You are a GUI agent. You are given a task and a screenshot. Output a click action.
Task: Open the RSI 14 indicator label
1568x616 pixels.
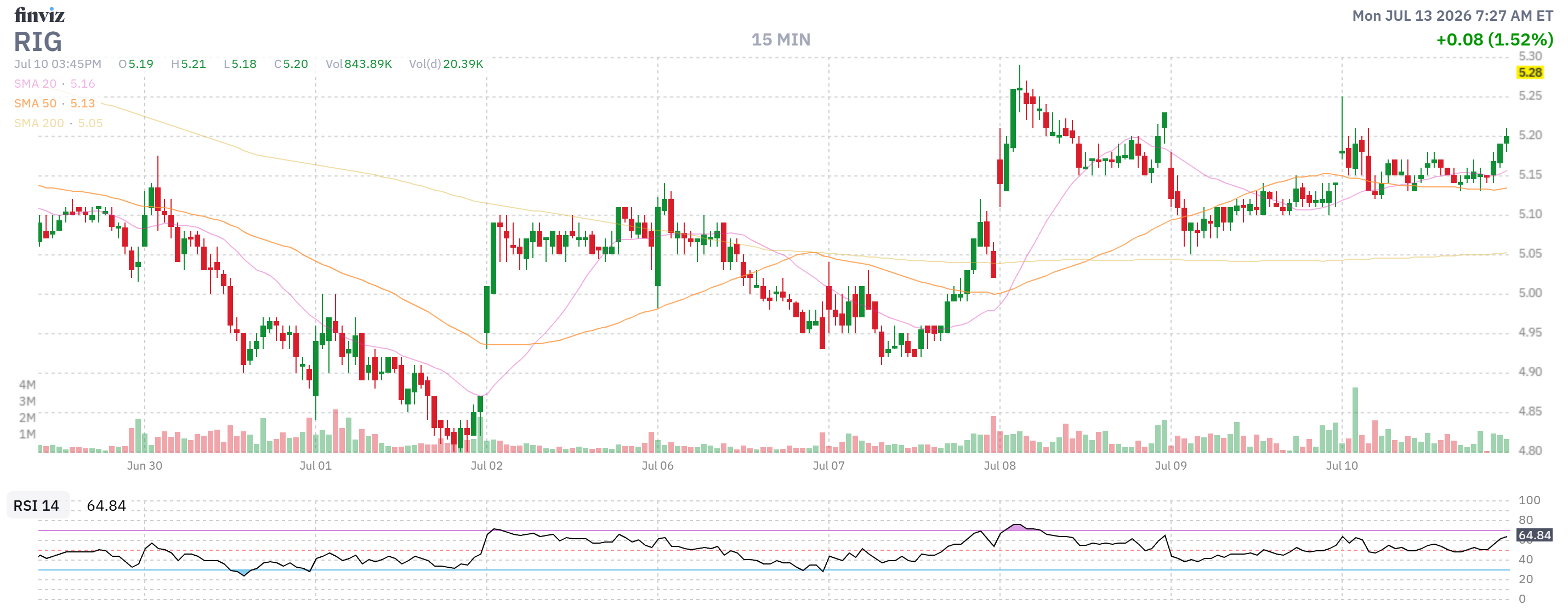click(37, 505)
